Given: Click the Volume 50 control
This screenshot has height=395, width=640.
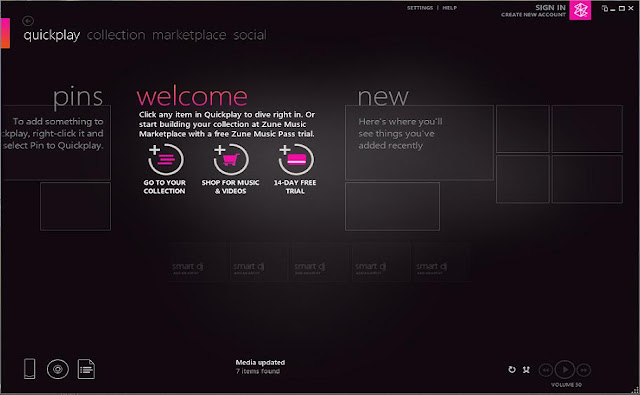Looking at the screenshot, I should pos(566,385).
